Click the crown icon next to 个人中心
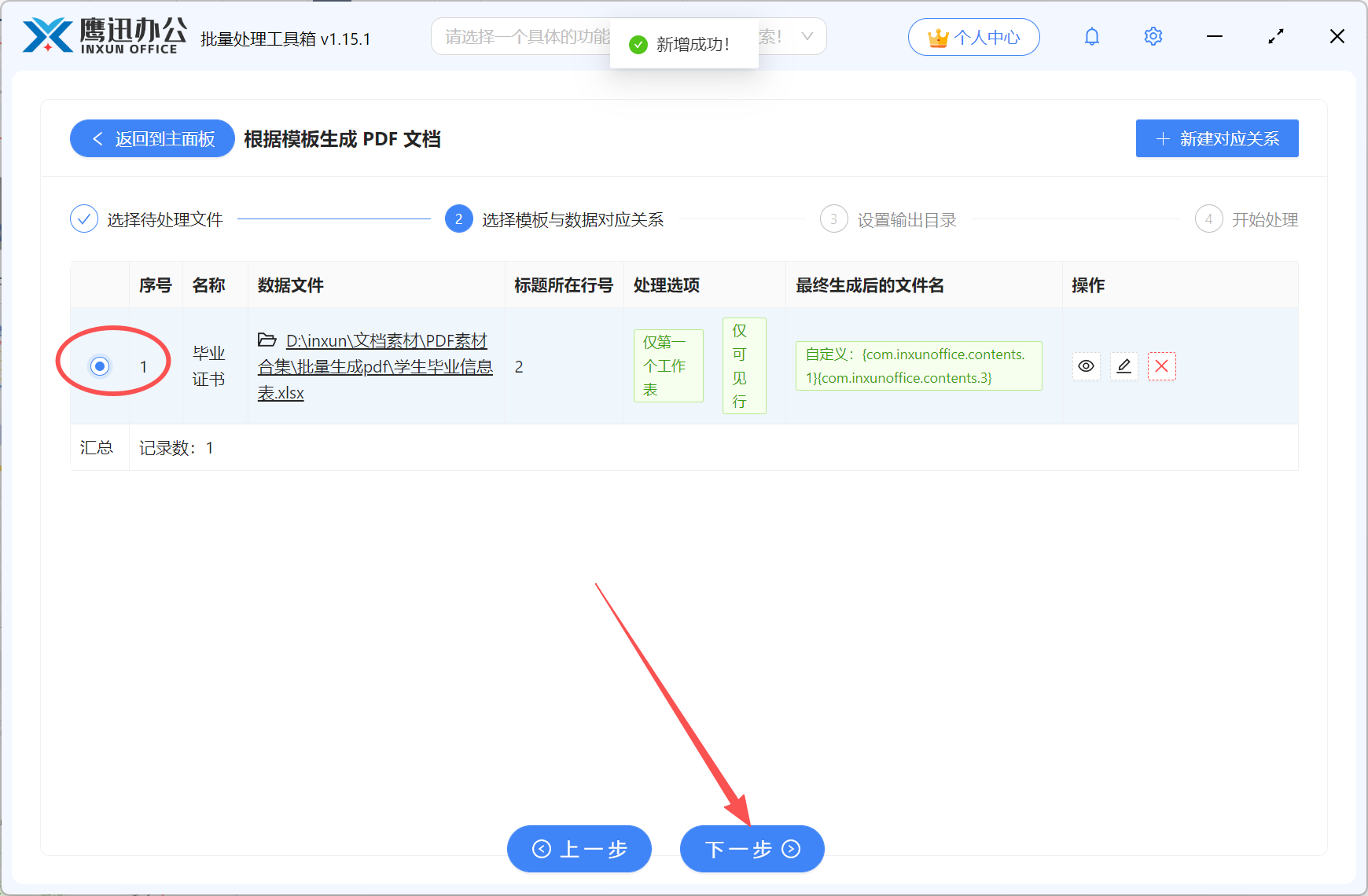1368x896 pixels. point(937,36)
